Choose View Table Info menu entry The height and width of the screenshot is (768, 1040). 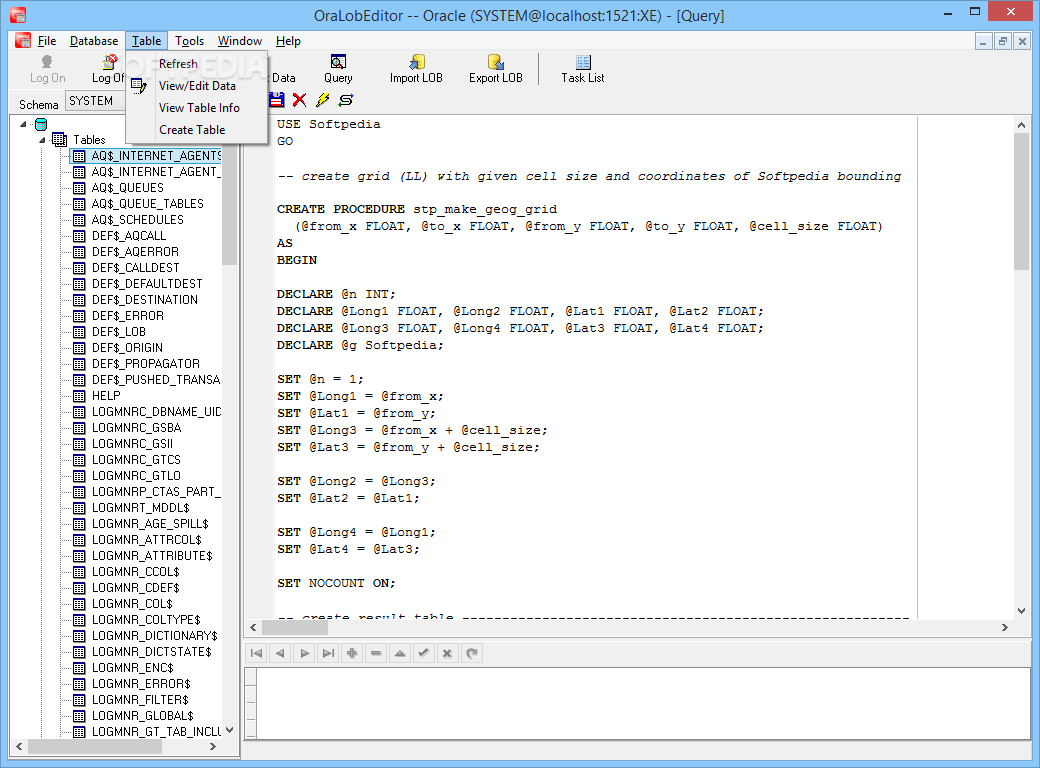pyautogui.click(x=197, y=107)
